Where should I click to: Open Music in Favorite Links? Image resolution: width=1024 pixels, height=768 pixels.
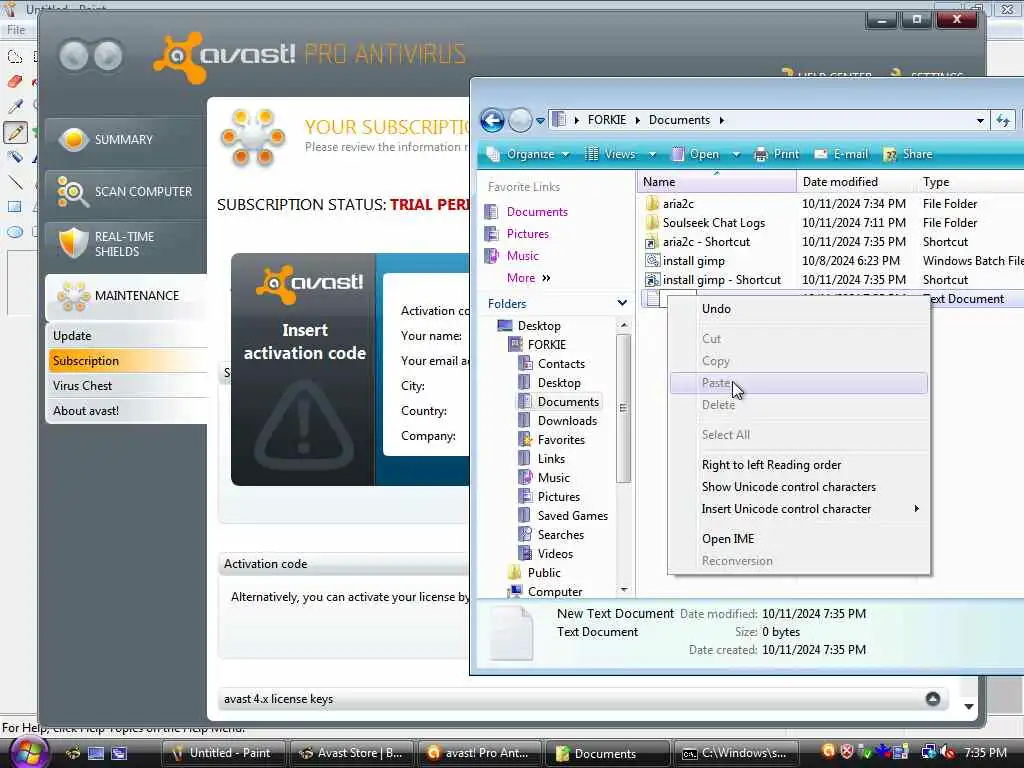(x=512, y=256)
